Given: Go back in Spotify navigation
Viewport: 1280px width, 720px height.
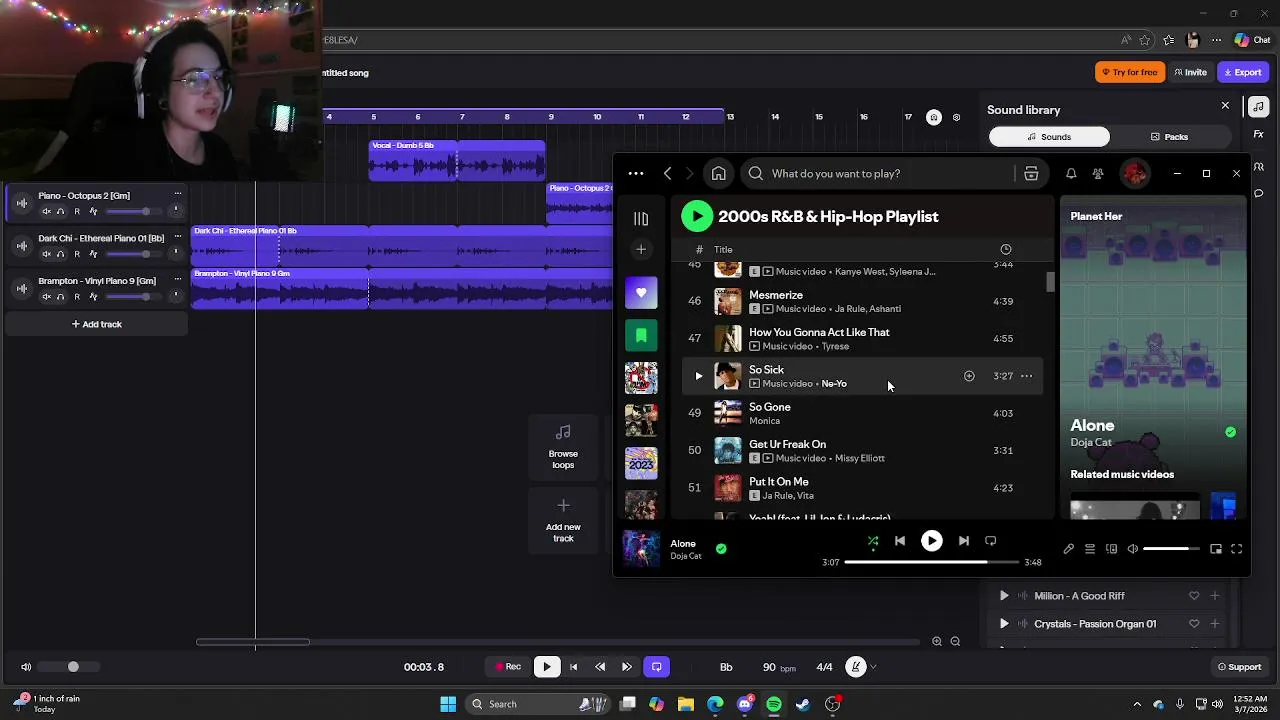Looking at the screenshot, I should 668,174.
